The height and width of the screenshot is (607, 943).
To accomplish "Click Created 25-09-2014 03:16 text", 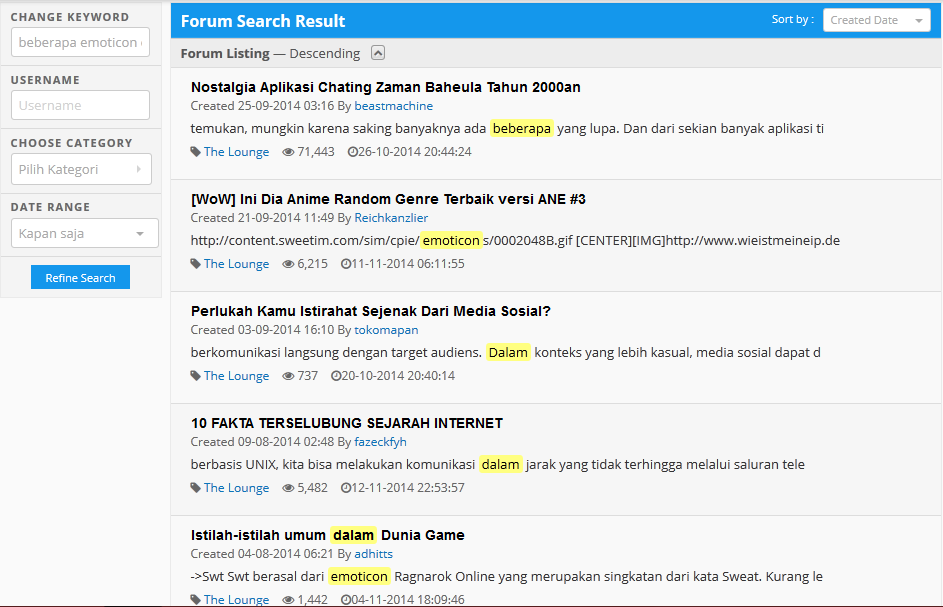I will point(262,106).
